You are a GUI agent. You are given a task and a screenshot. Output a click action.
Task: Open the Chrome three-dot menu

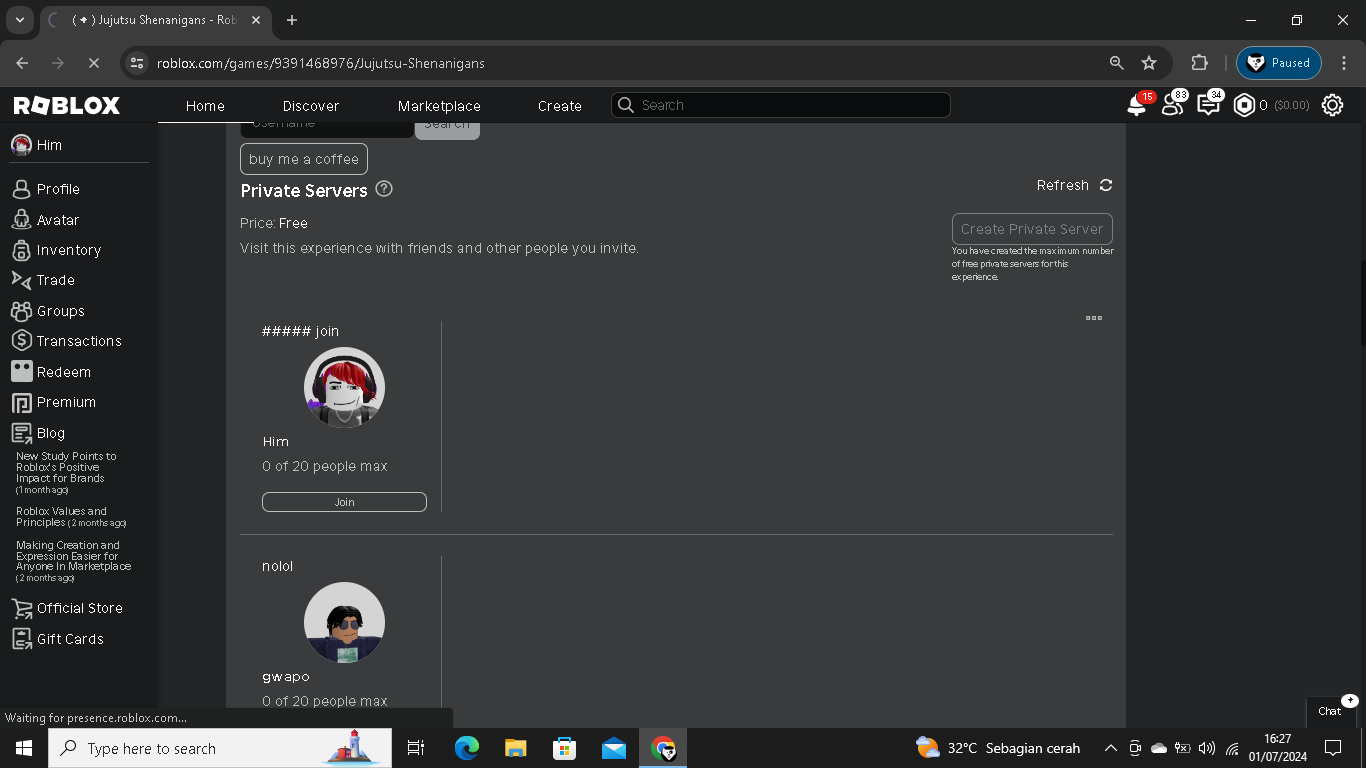(x=1344, y=63)
